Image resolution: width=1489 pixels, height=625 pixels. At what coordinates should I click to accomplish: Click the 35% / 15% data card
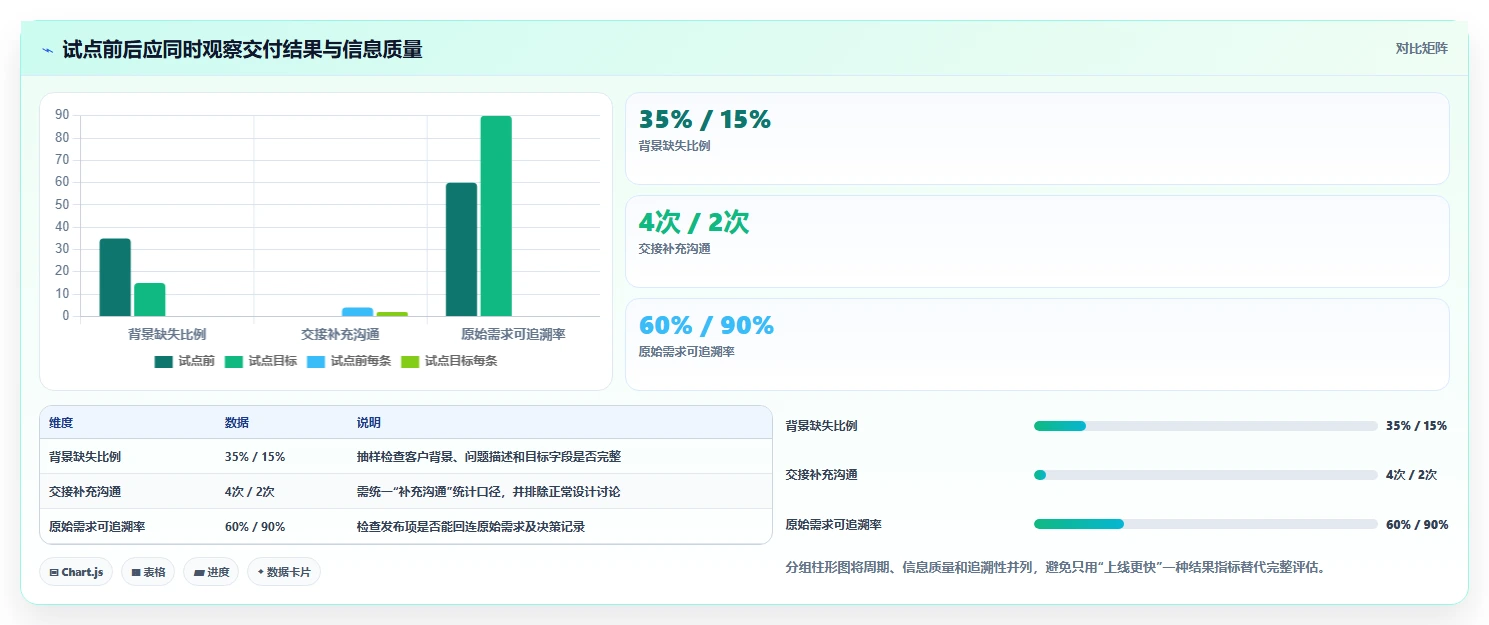click(1037, 138)
